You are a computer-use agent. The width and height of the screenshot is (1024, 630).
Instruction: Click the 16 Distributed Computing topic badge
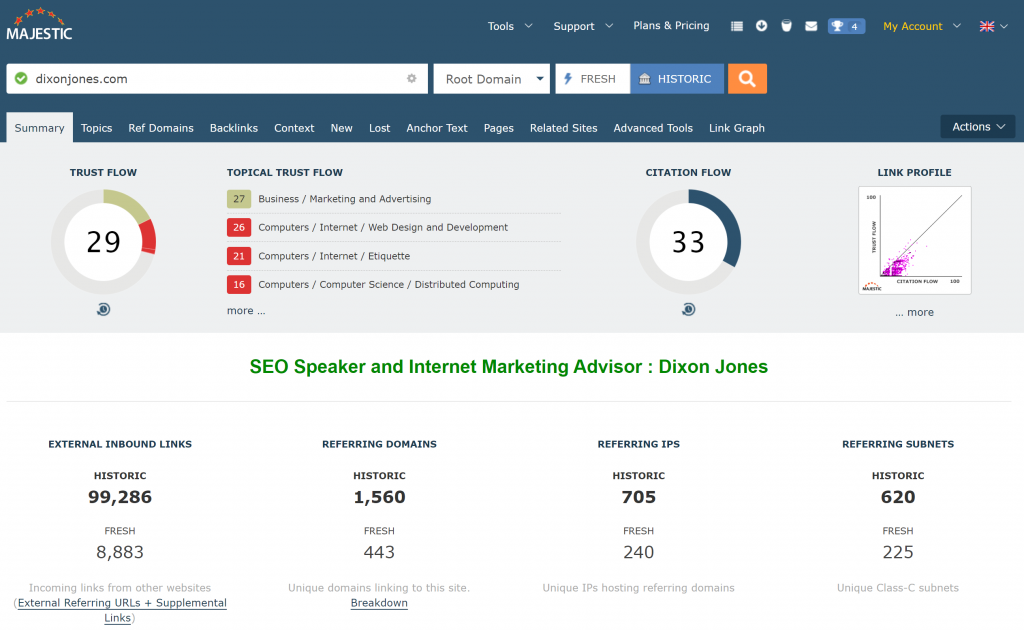tap(239, 285)
